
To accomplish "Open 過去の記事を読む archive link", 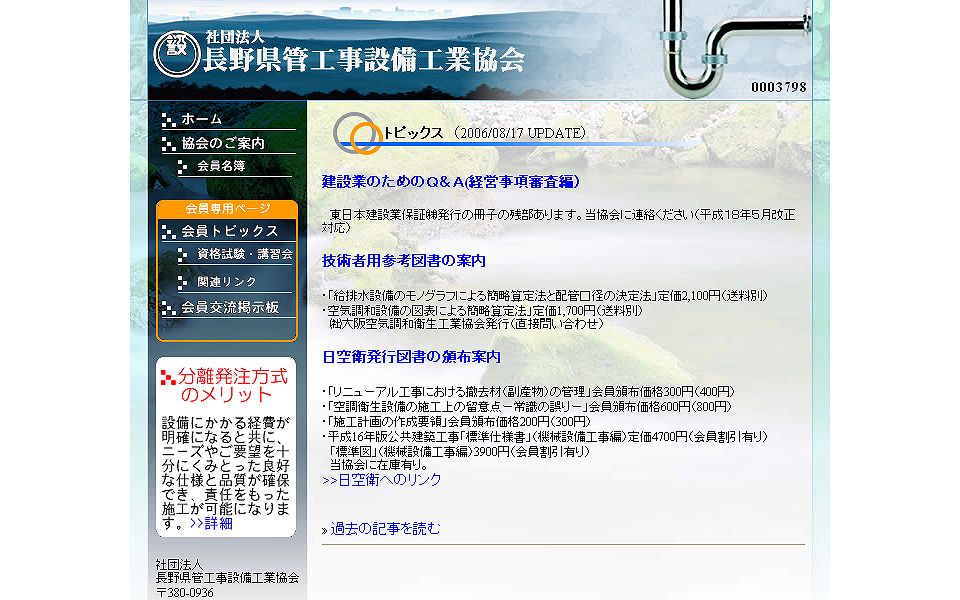I will [x=385, y=528].
